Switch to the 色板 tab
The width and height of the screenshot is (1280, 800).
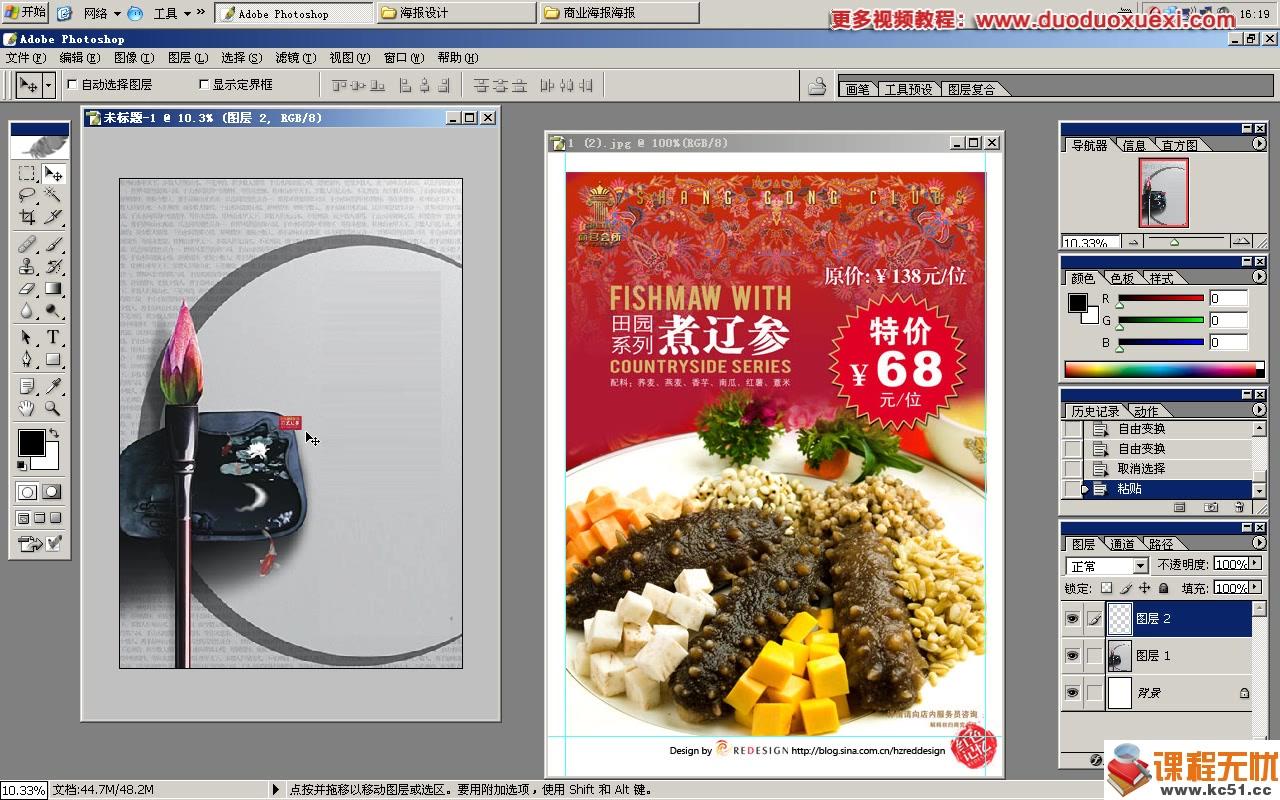click(1122, 278)
